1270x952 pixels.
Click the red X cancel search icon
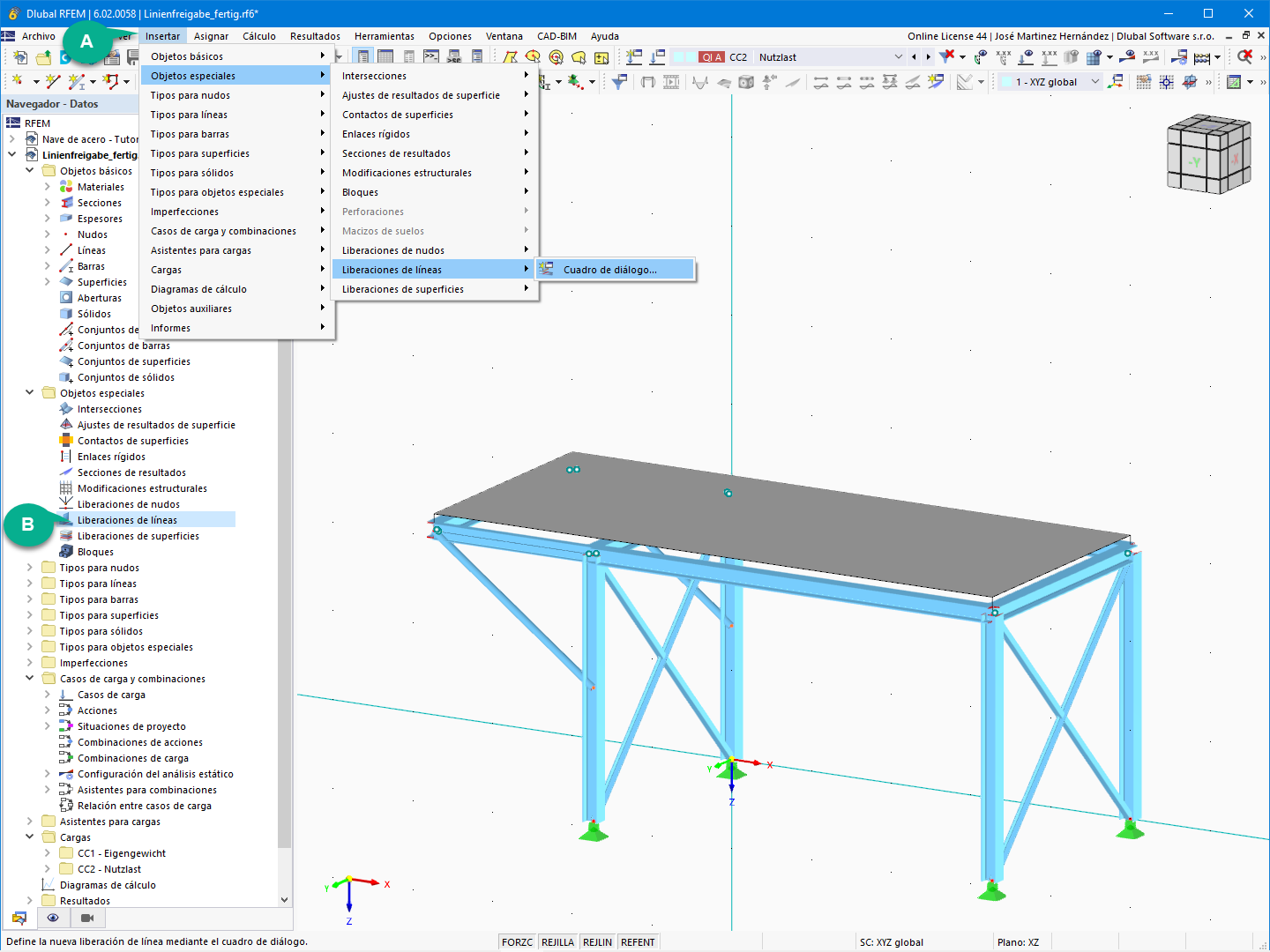pyautogui.click(x=1246, y=56)
